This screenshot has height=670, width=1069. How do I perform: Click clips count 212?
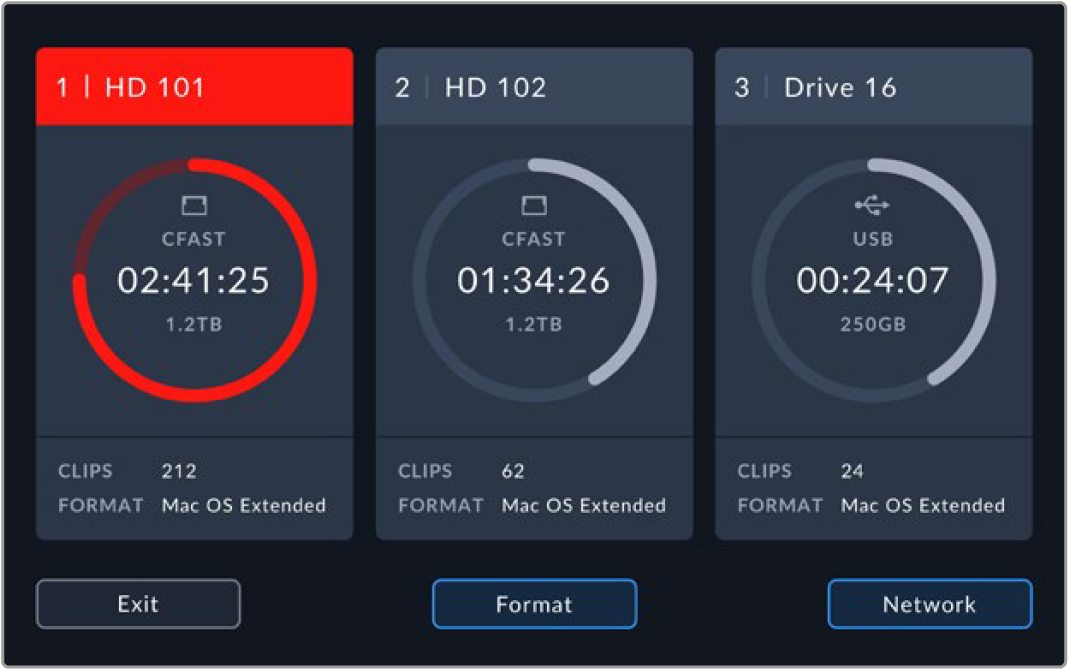pyautogui.click(x=179, y=471)
